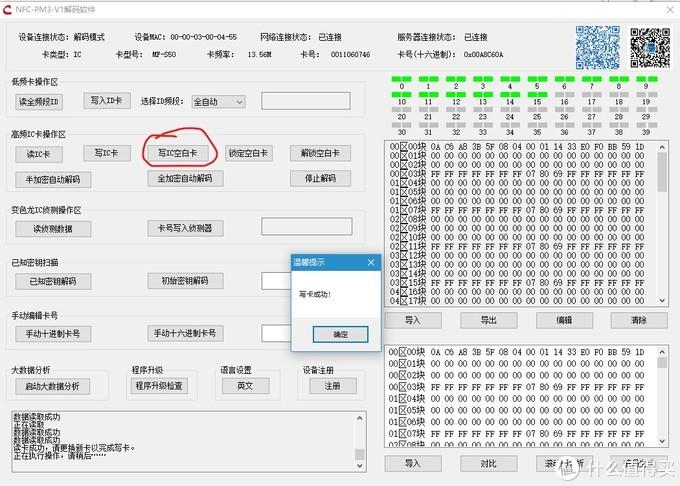This screenshot has height=486, width=680.
Task: Click the 读IC卡 button
Action: (39, 154)
